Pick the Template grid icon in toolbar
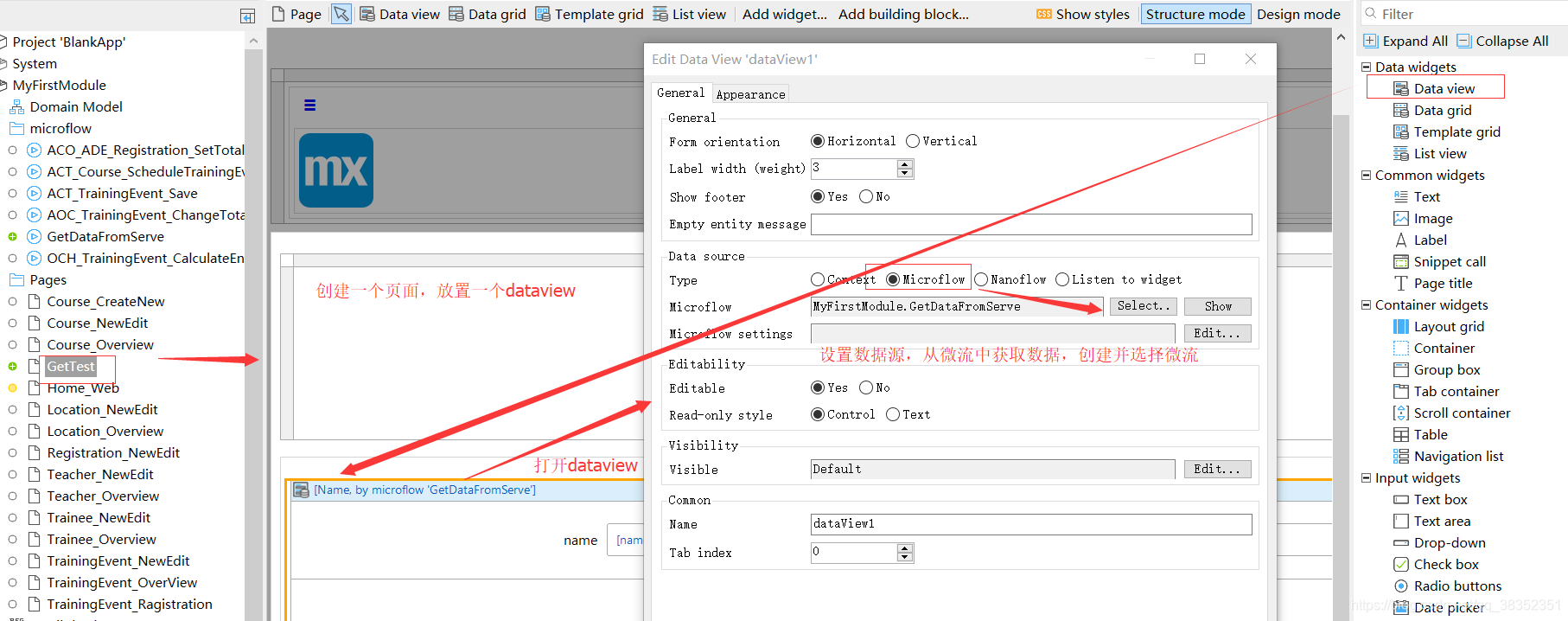This screenshot has width=1568, height=621. pyautogui.click(x=543, y=14)
